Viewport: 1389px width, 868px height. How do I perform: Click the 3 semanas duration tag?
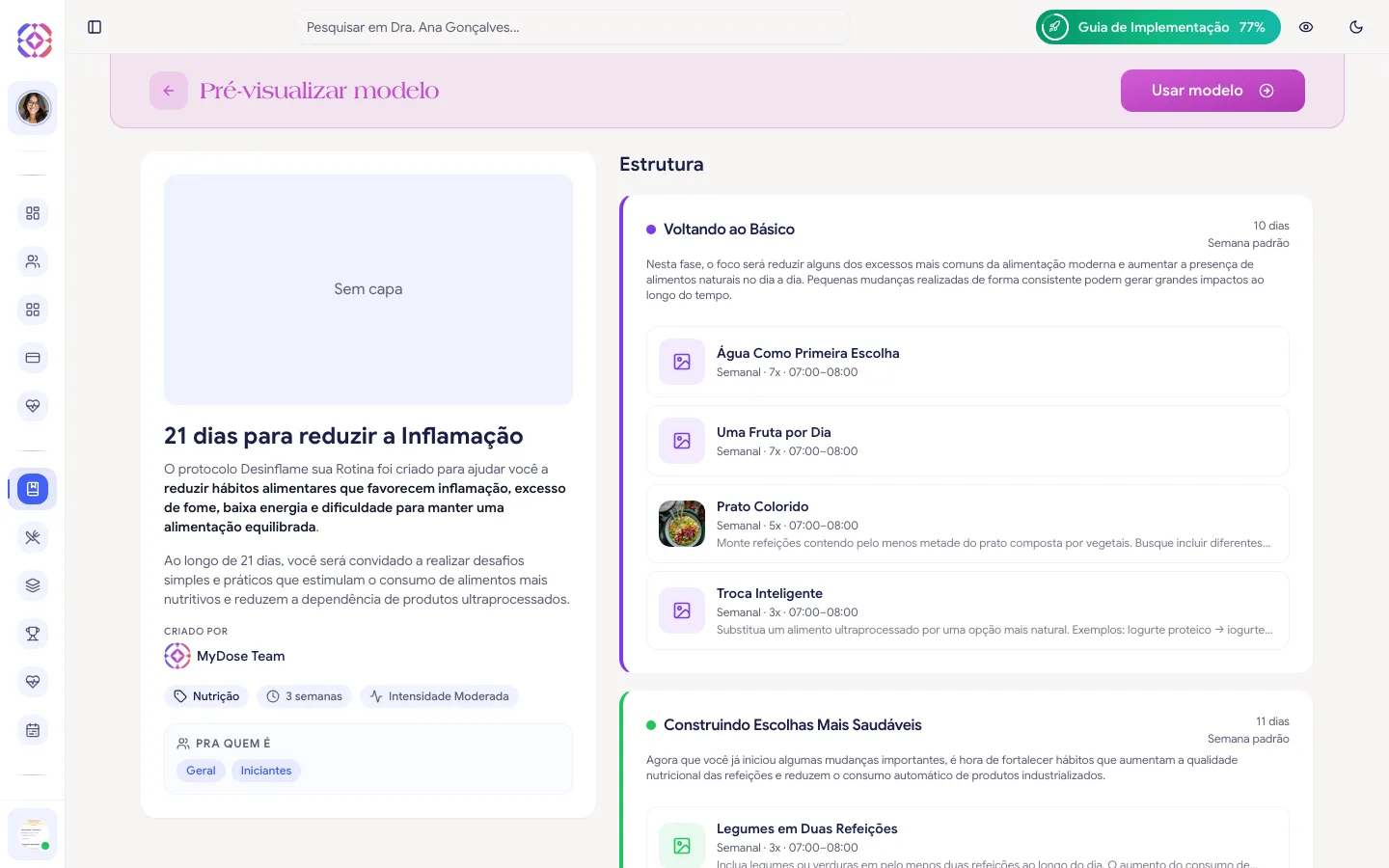tap(305, 696)
